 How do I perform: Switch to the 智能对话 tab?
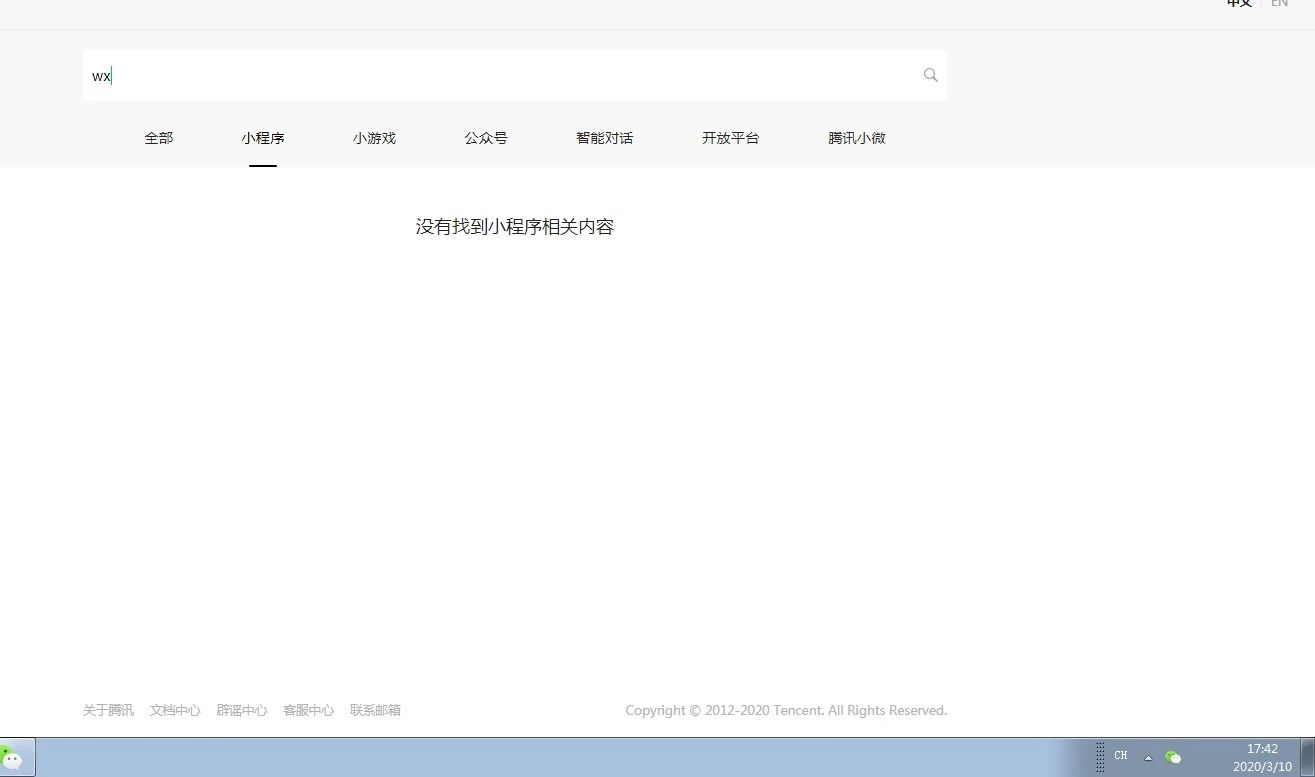pyautogui.click(x=605, y=138)
